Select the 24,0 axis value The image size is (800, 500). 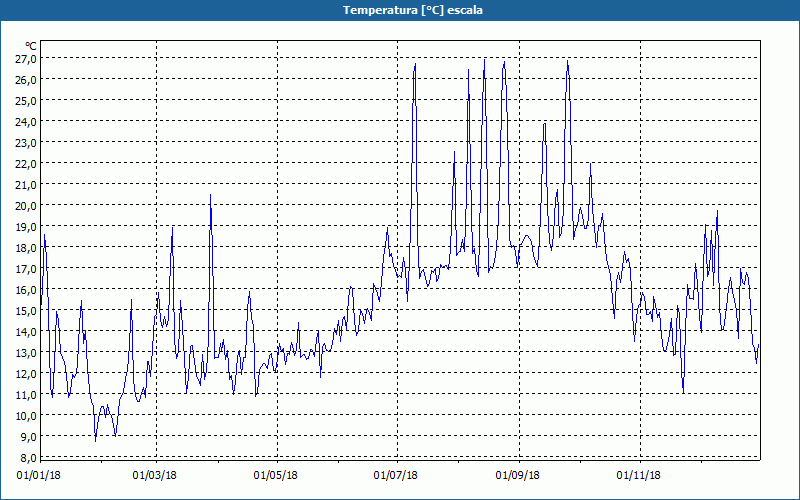tap(26, 122)
